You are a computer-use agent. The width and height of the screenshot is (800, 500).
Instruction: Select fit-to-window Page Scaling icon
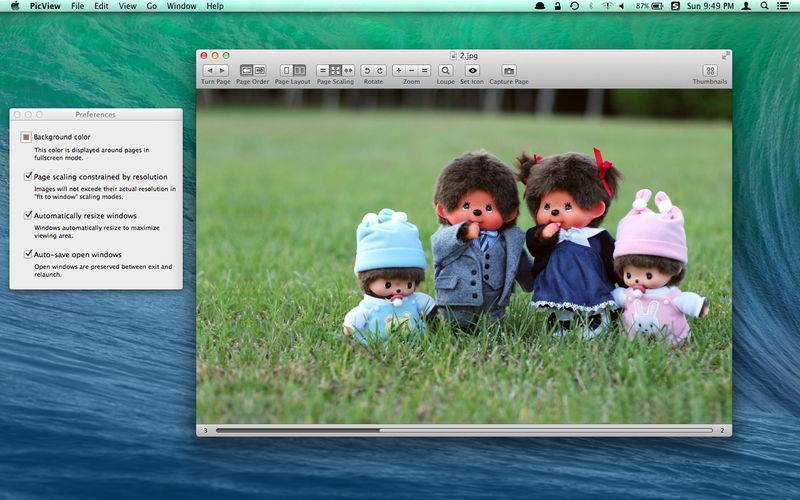pos(335,70)
